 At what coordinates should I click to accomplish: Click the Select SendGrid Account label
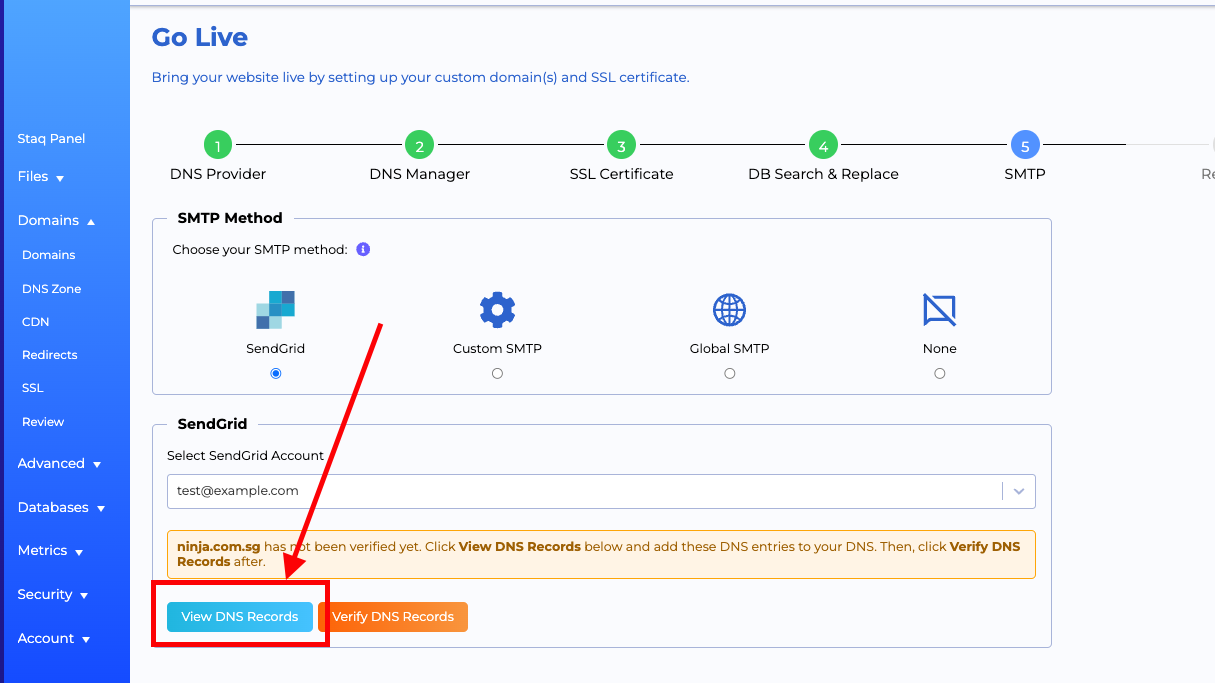tap(246, 455)
